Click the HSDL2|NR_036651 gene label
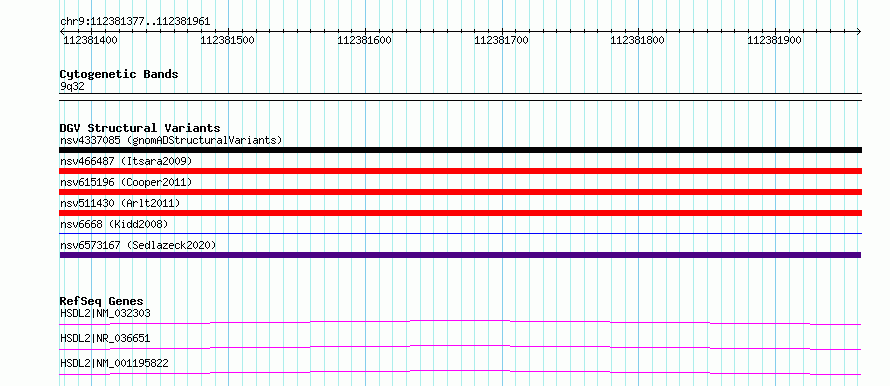The height and width of the screenshot is (386, 890). tap(106, 338)
